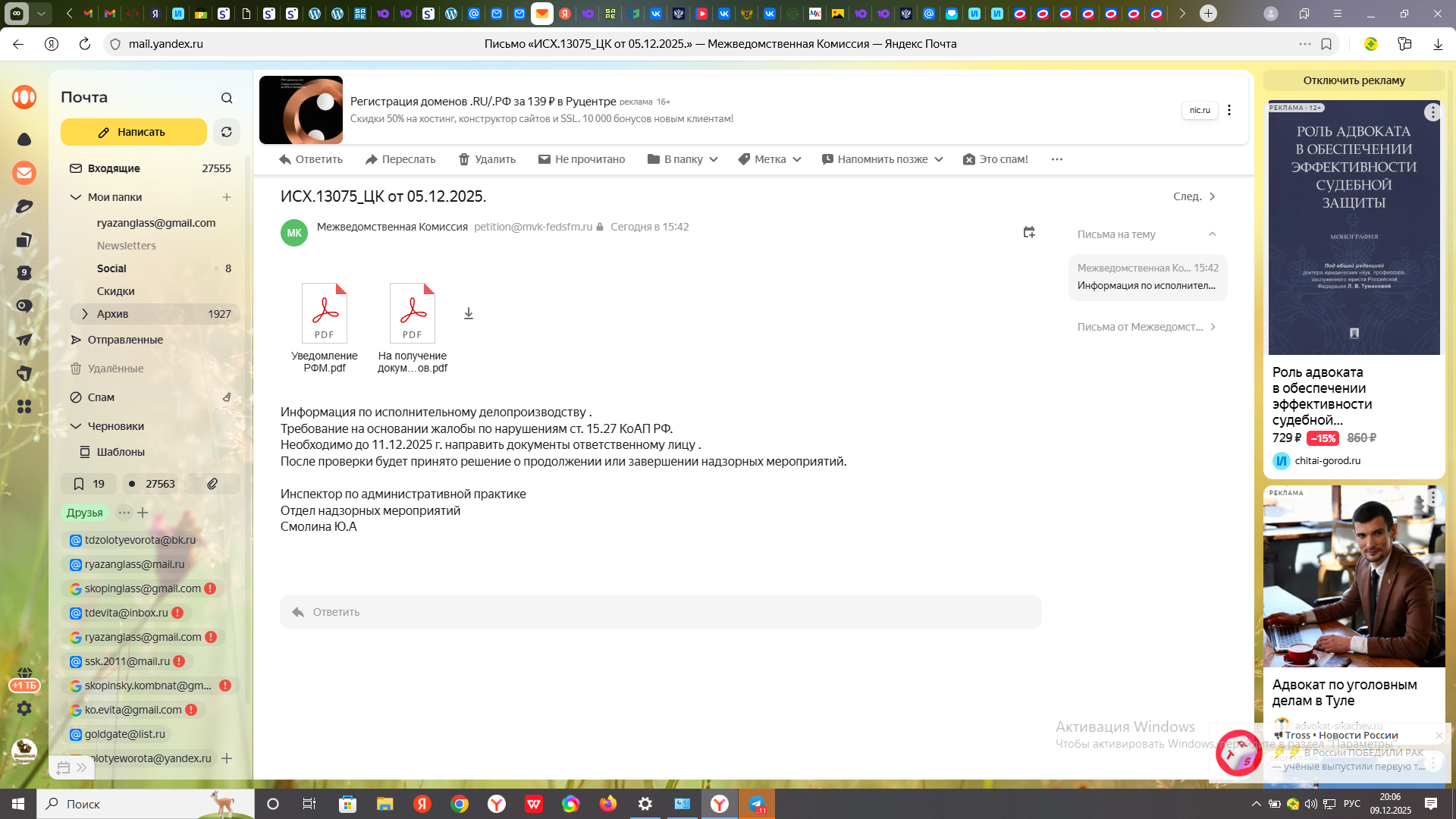The width and height of the screenshot is (1456, 819).
Task: Create calendar event icon near sender
Action: [x=1029, y=232]
